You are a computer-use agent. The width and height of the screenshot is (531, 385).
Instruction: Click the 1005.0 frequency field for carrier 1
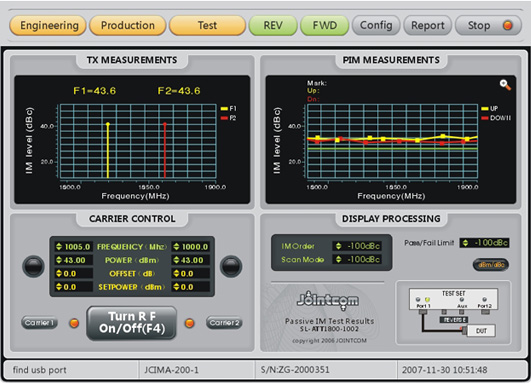click(x=73, y=247)
